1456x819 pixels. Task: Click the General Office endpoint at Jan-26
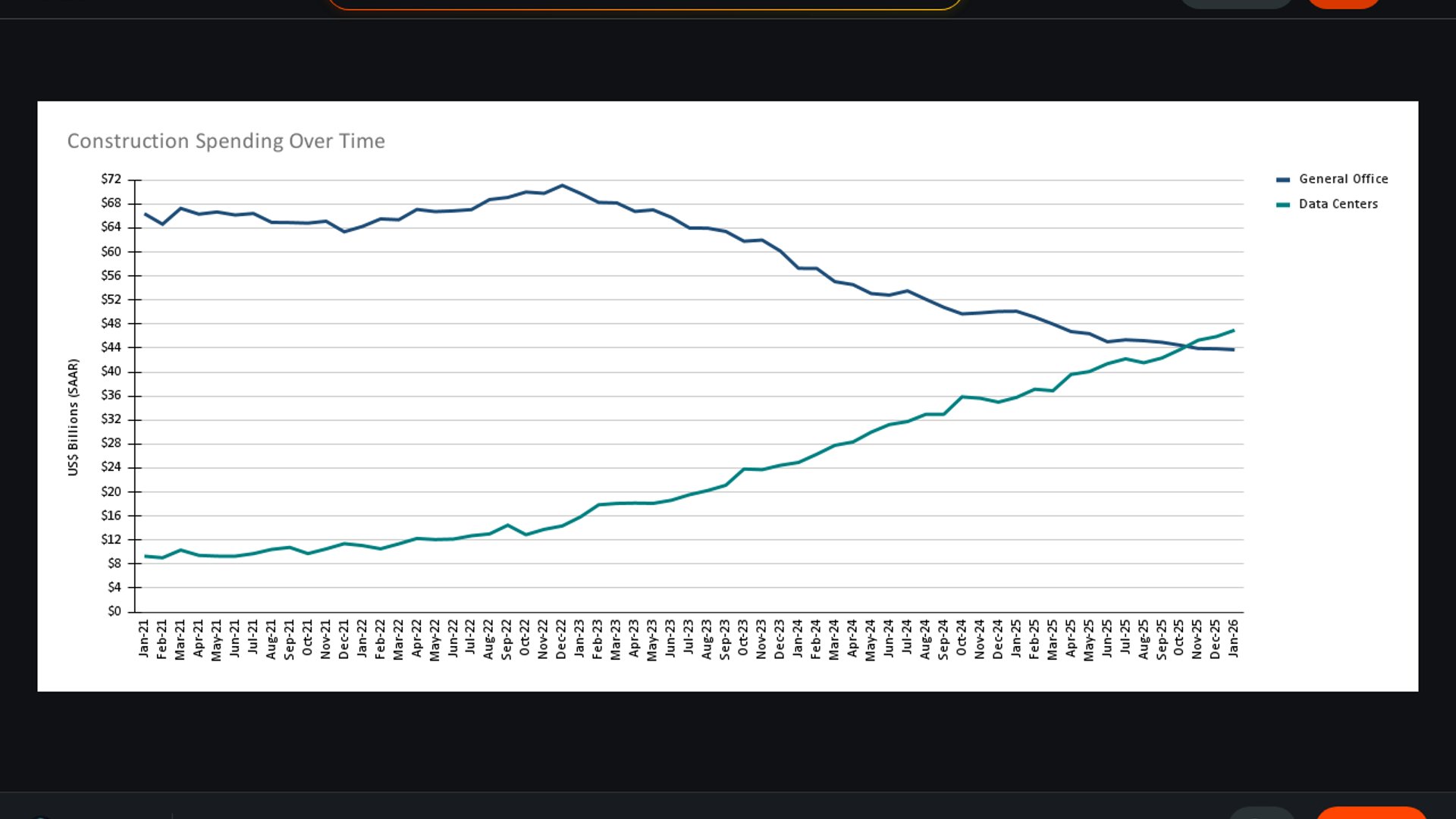1234,350
